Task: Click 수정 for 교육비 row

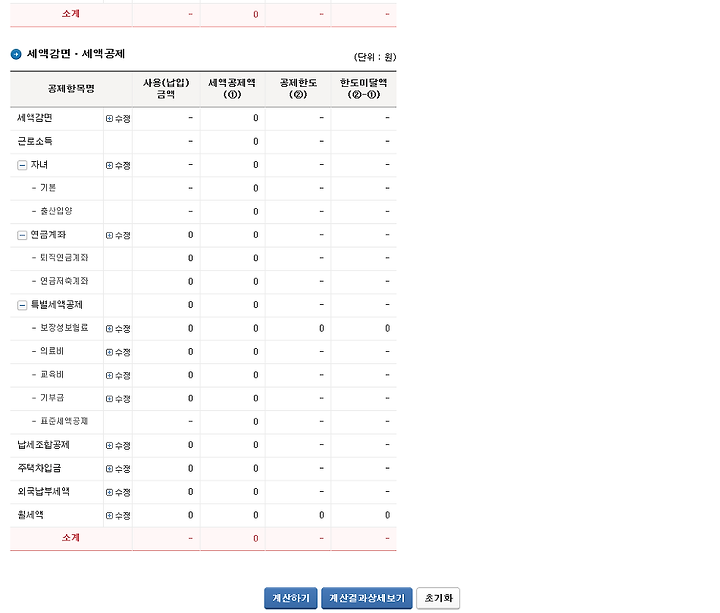Action: pyautogui.click(x=118, y=376)
